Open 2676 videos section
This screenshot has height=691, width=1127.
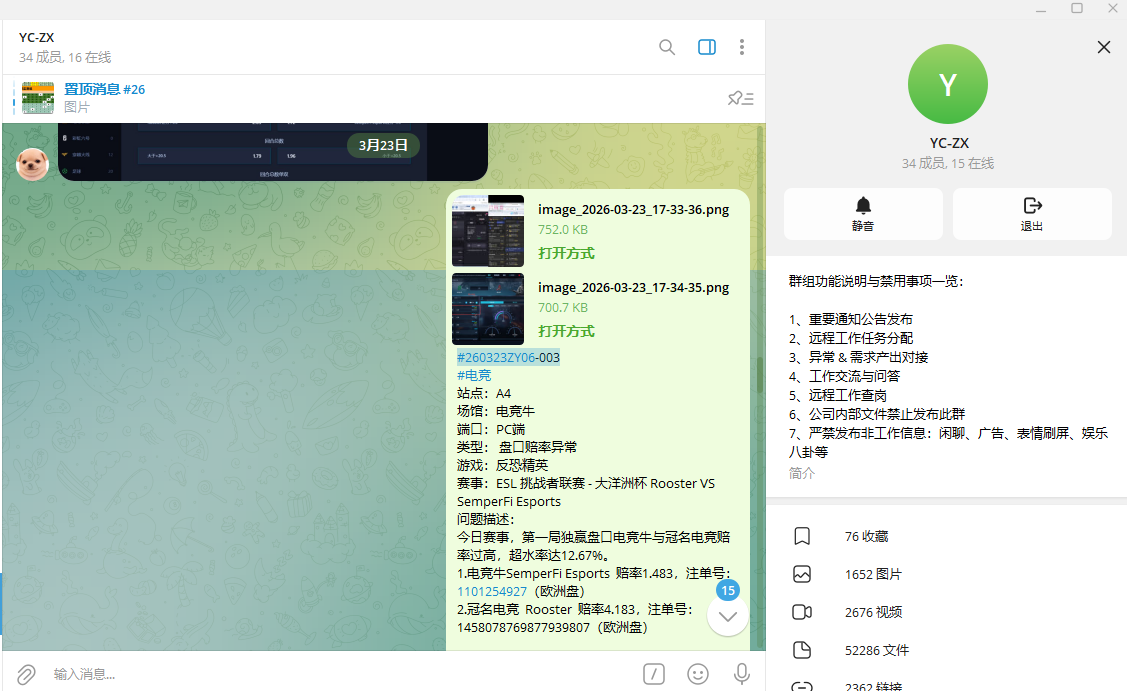[947, 613]
